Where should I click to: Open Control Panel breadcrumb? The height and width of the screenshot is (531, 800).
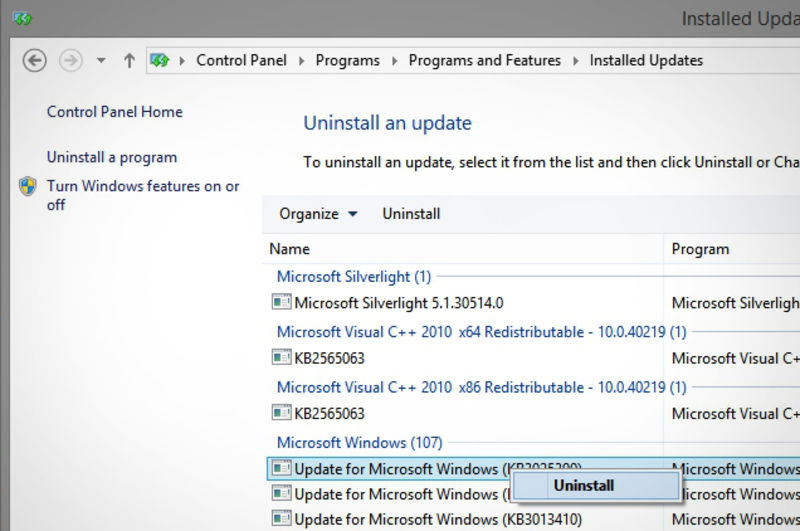[241, 60]
